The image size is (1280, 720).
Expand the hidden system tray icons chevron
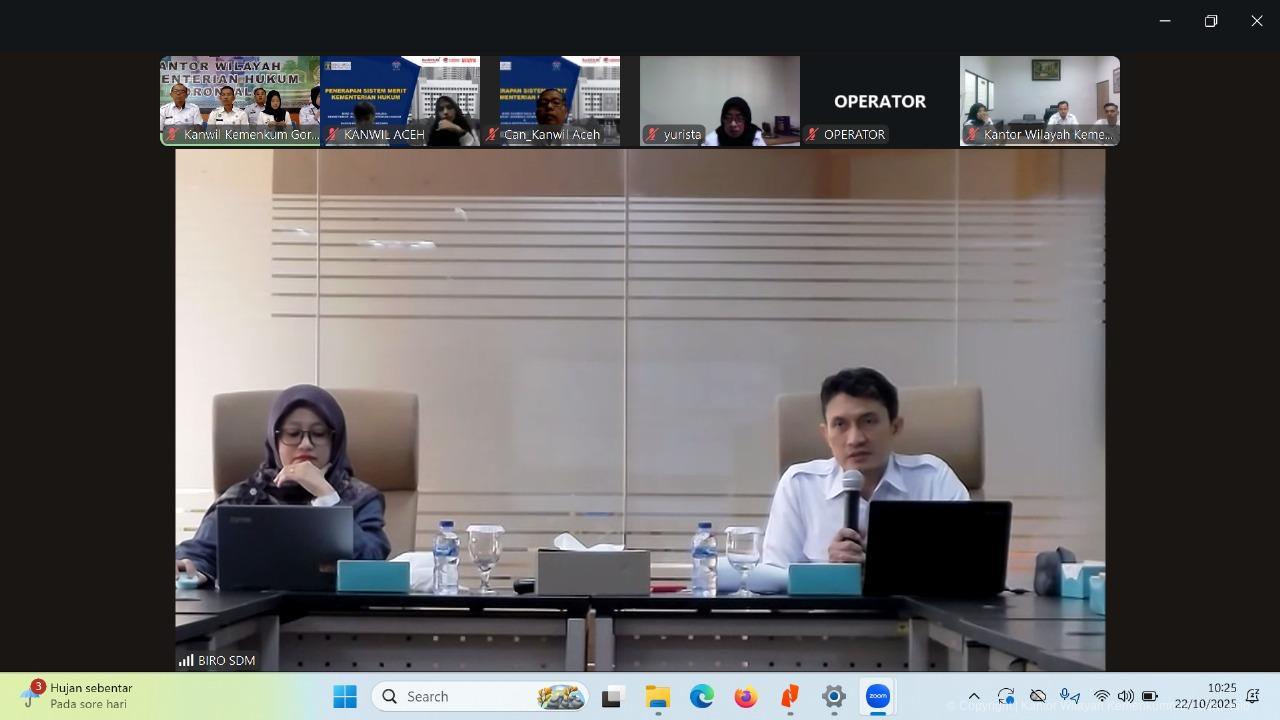coord(974,696)
